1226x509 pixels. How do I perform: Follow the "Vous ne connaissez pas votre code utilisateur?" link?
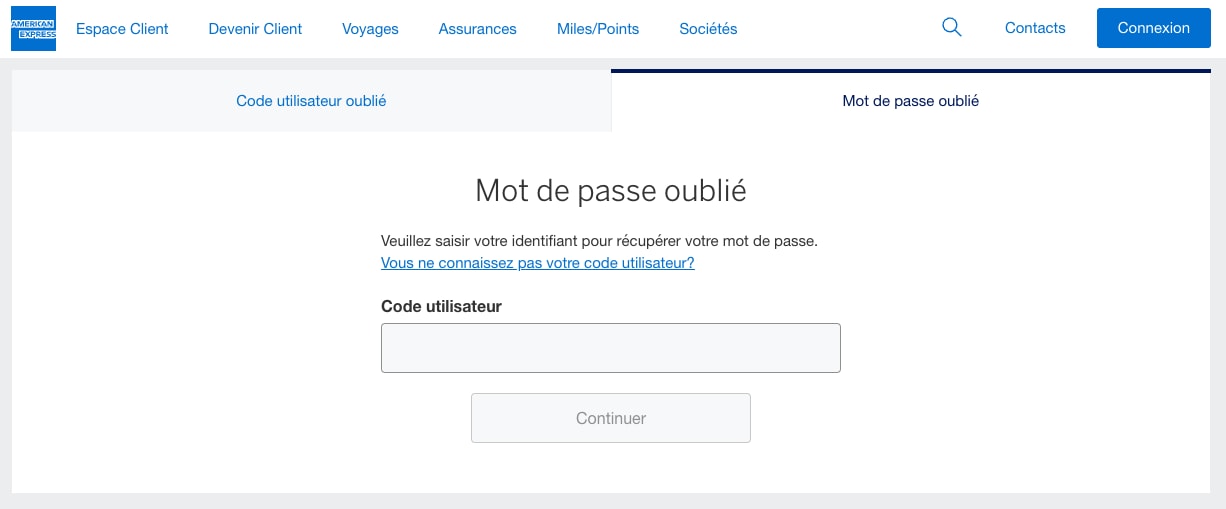(x=537, y=263)
